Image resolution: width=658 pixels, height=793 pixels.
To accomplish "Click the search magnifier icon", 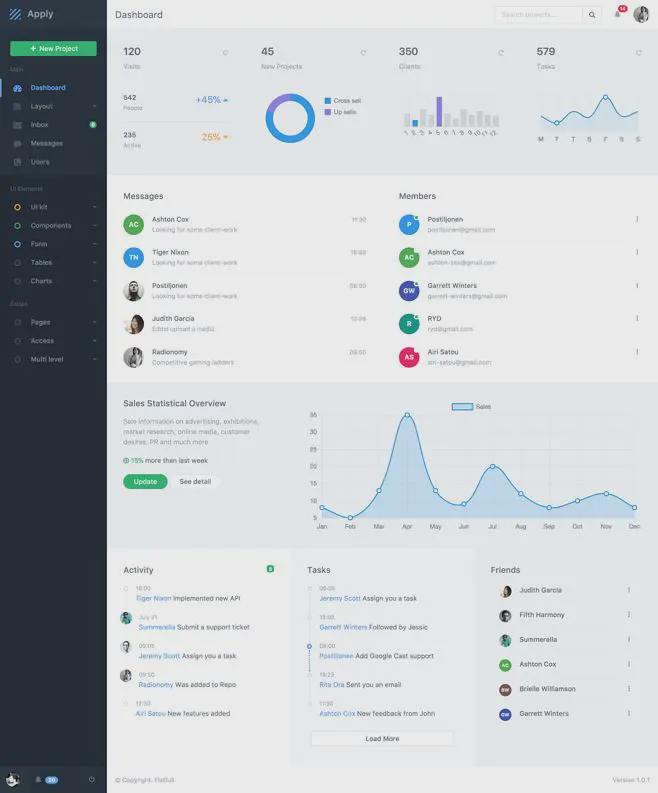I will [x=592, y=15].
